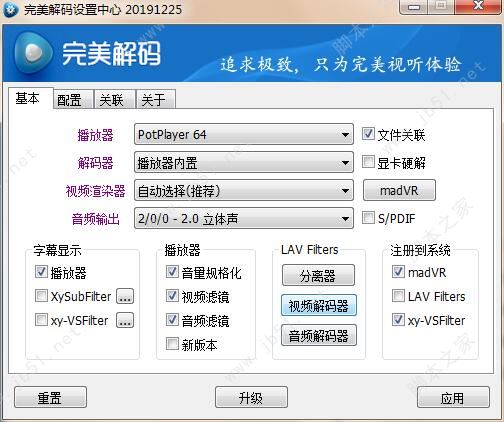Enable xy-VSFilter checkbox under 字幕显示
Screen dimensions: 504x422
(41, 320)
